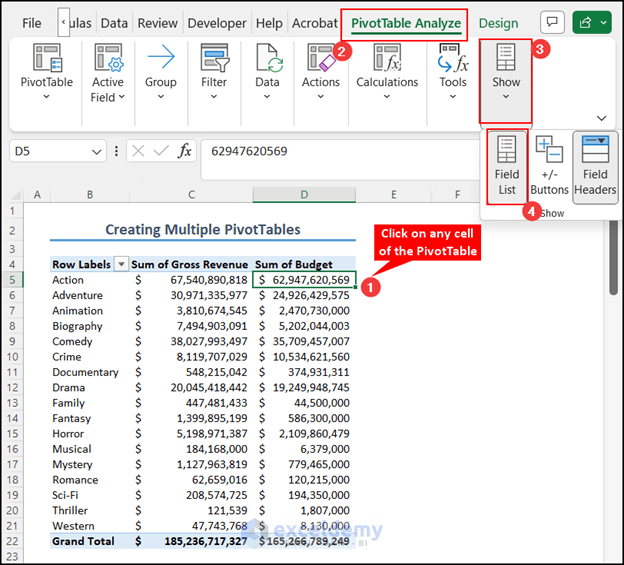Open the Data ribbon group
Screen dimensions: 624x565
pyautogui.click(x=267, y=72)
